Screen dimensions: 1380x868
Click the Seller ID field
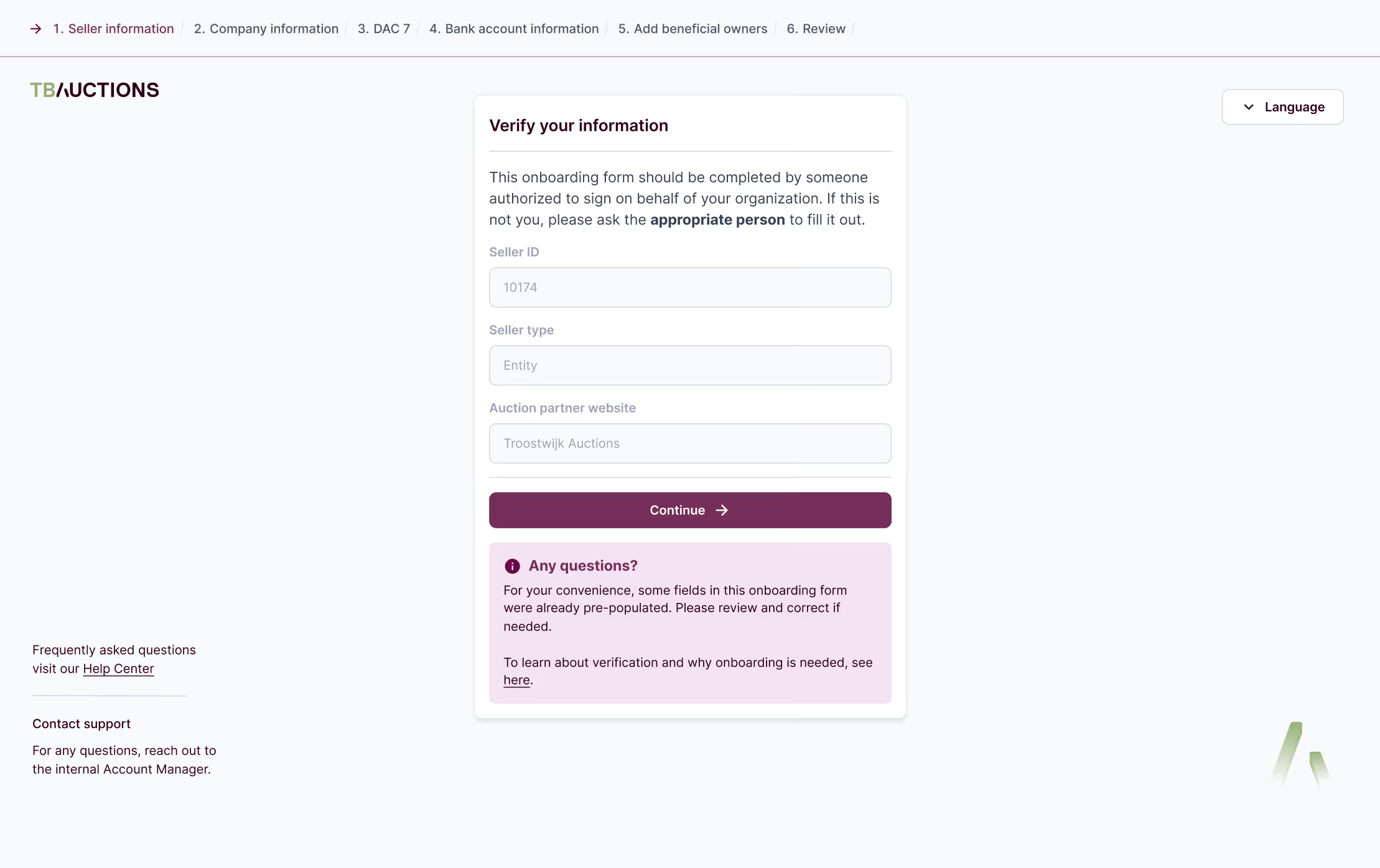pos(690,287)
